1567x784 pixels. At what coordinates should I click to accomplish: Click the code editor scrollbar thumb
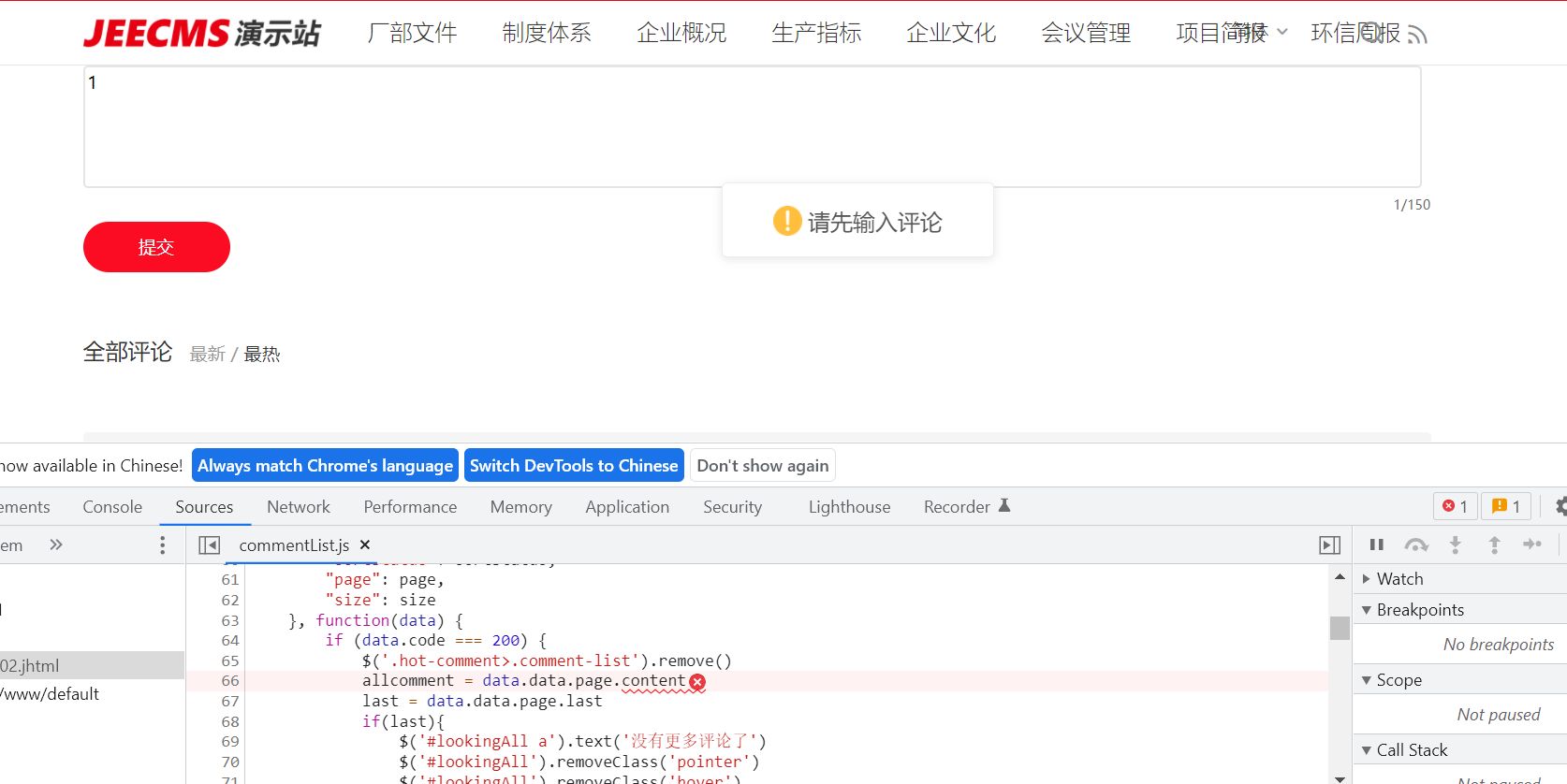coord(1340,628)
